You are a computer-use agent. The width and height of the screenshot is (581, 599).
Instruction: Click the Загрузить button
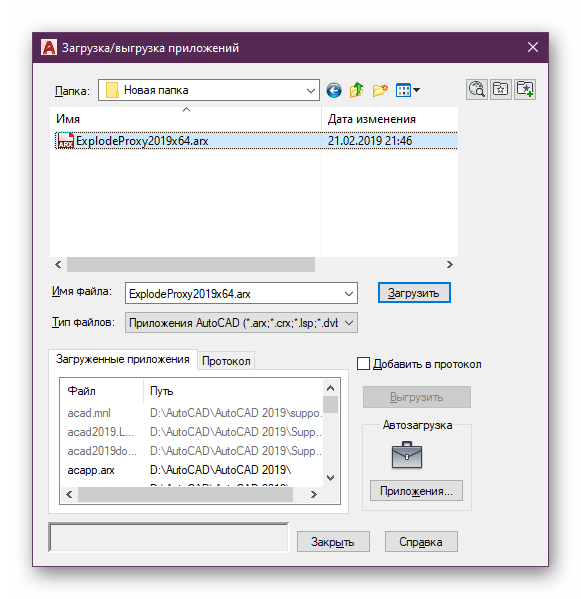[x=414, y=293]
